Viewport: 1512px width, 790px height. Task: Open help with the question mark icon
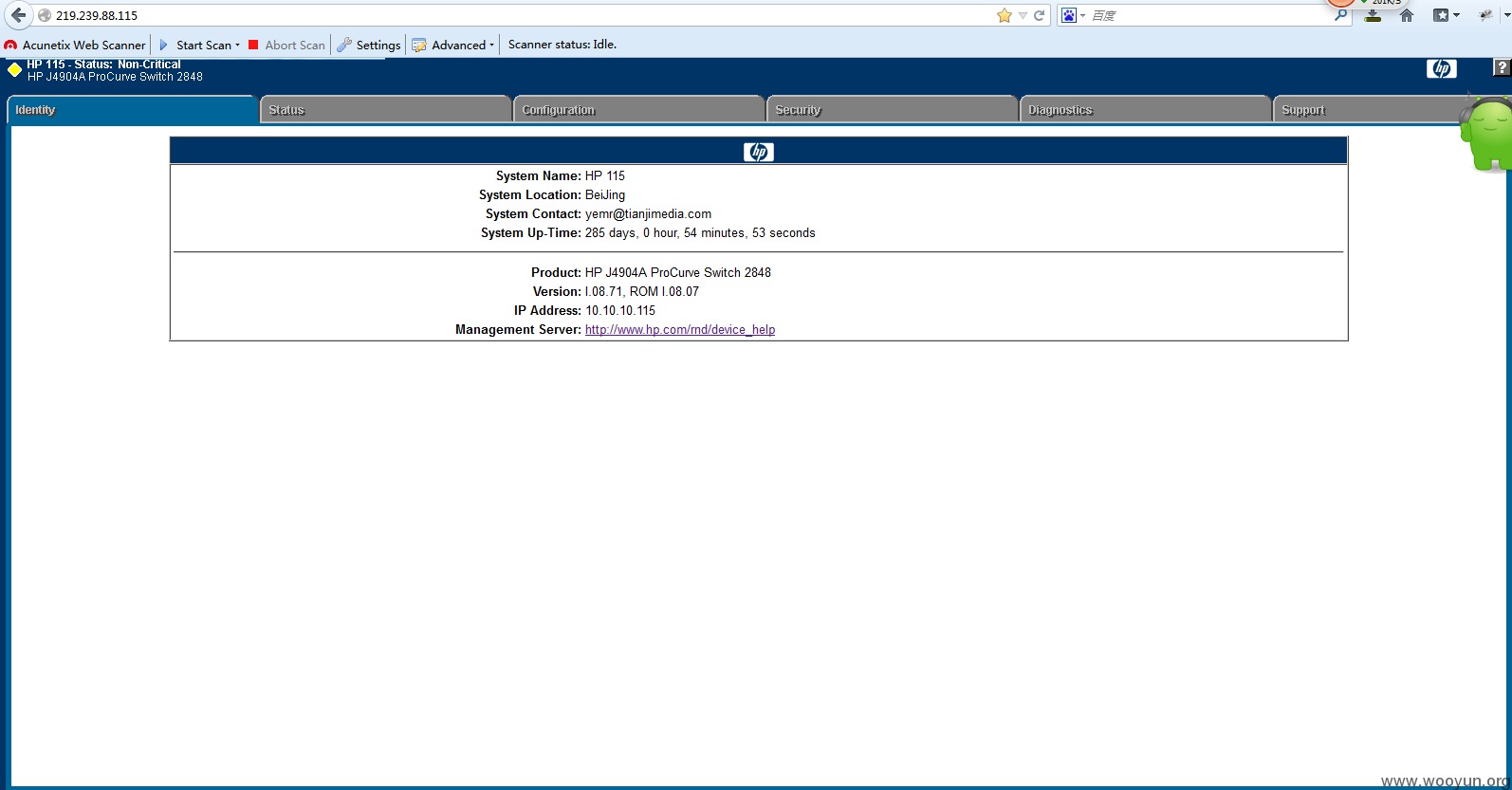pos(1503,67)
